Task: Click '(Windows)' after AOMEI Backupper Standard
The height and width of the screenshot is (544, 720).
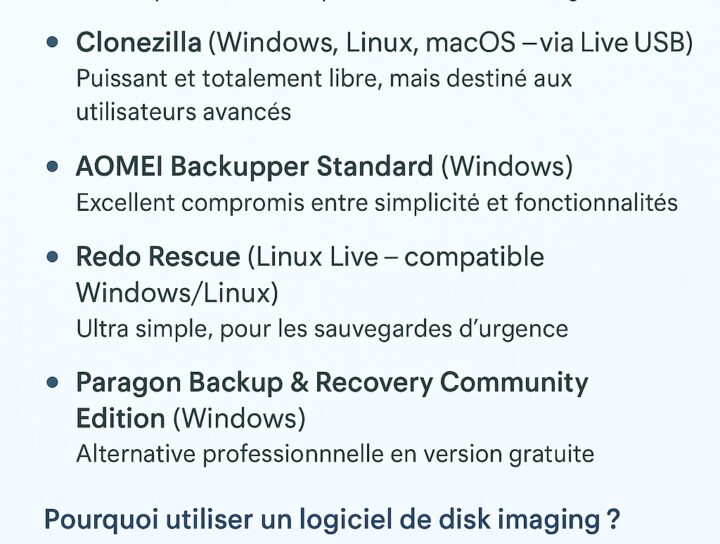Action: coord(507,167)
